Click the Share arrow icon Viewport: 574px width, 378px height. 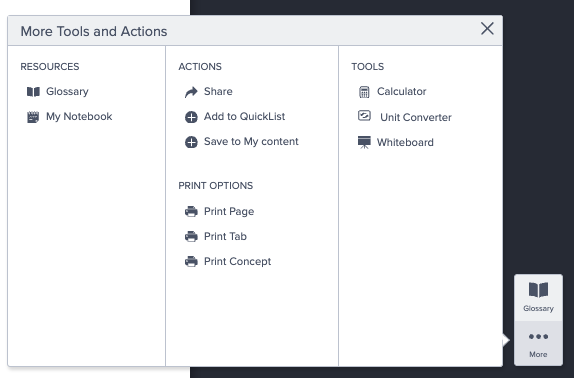tap(191, 92)
